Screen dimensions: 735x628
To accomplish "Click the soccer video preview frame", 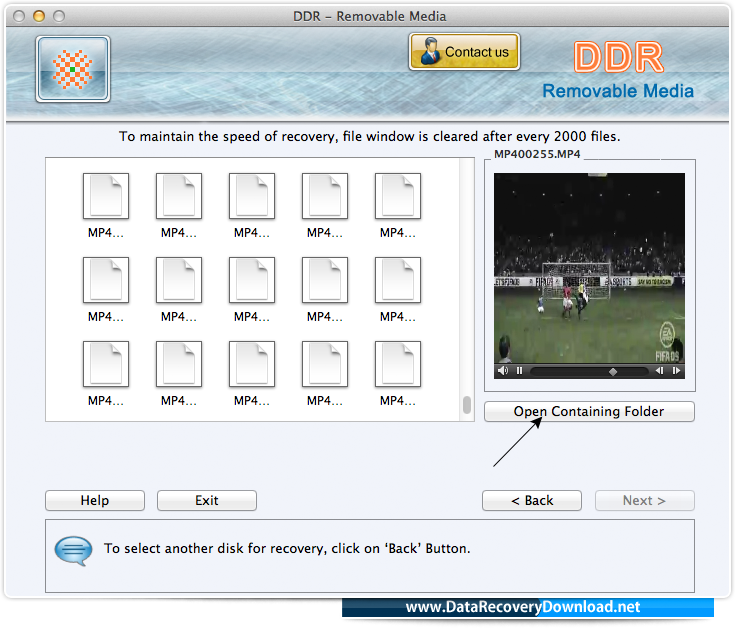I will [x=589, y=268].
